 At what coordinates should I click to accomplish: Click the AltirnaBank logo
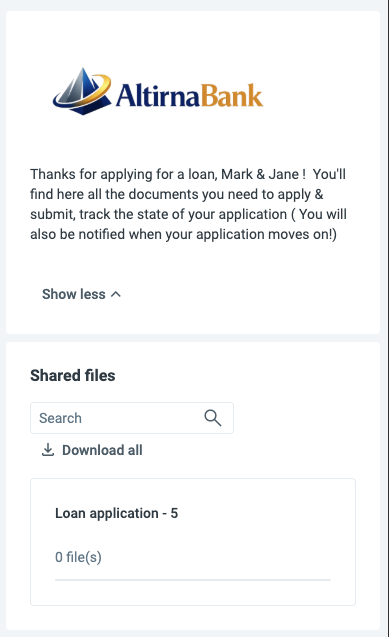(158, 91)
